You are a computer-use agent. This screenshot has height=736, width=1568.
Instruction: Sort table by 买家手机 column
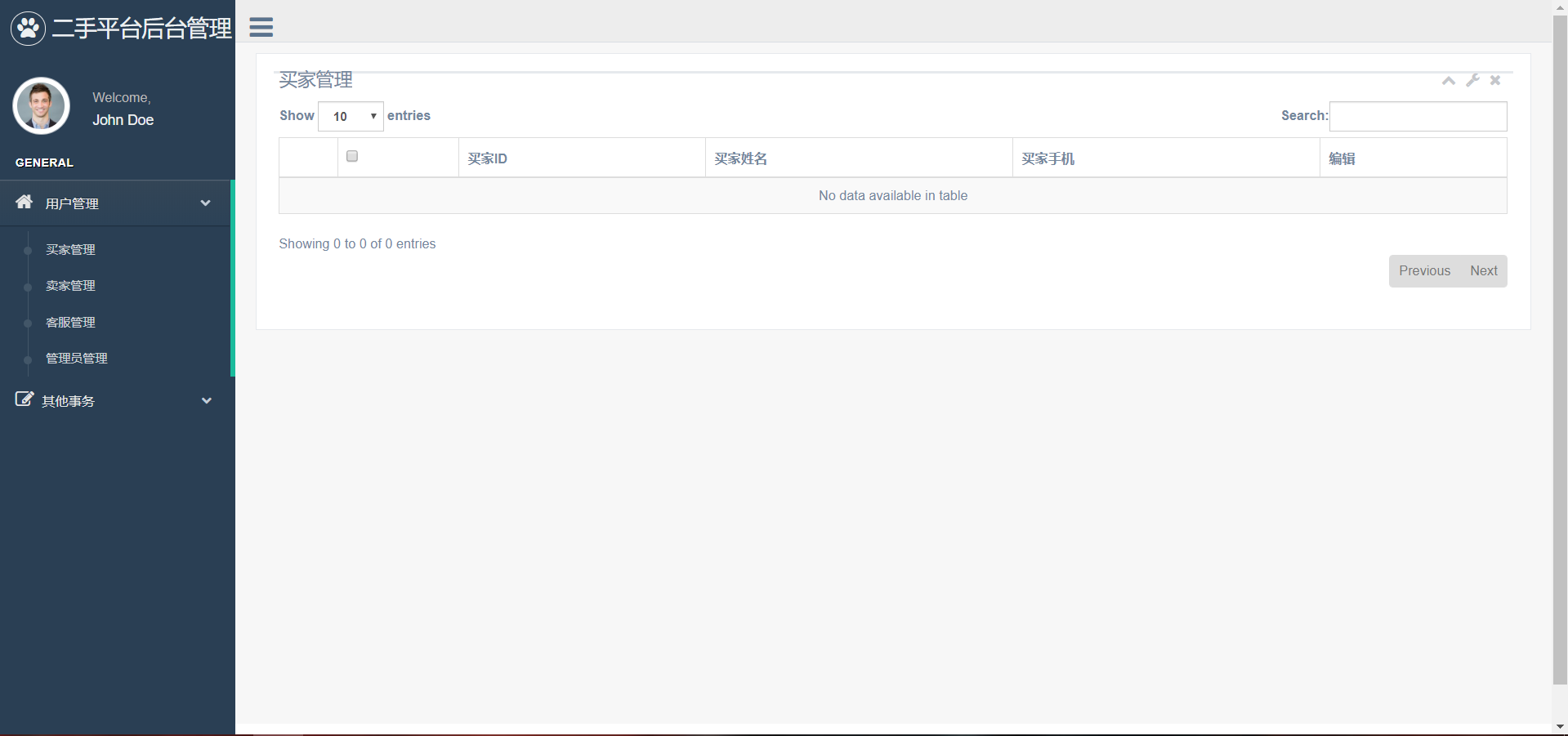pos(1166,158)
